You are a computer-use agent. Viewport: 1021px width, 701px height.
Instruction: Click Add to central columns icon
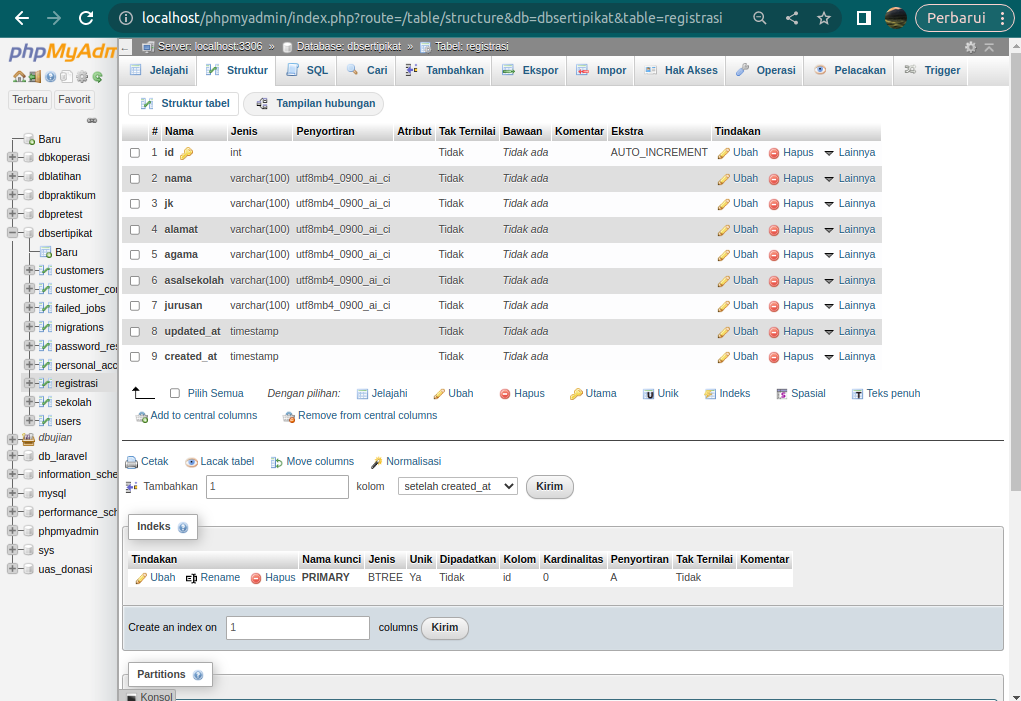141,417
